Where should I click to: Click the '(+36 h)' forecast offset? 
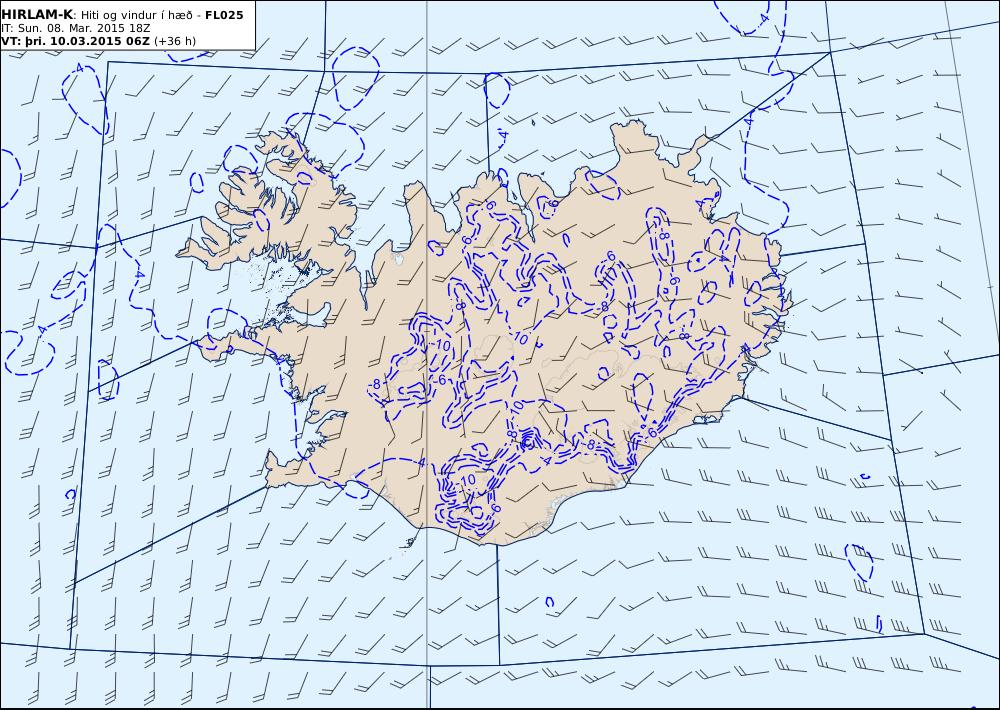(x=175, y=41)
